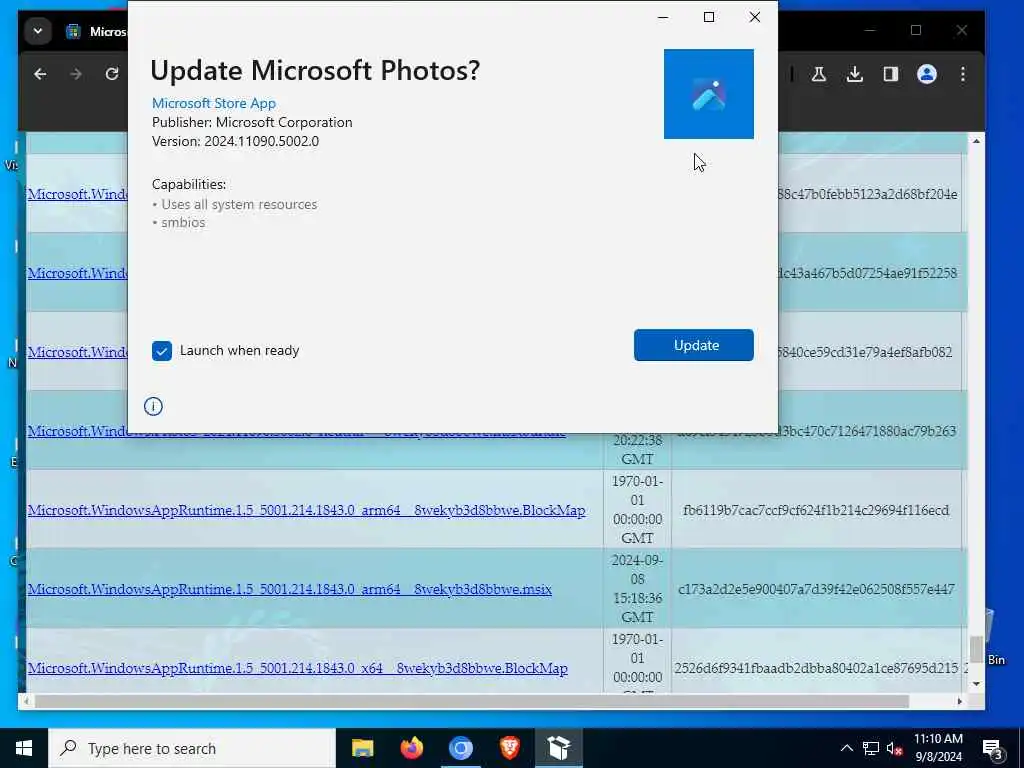Click the horizontal scrollbar right arrow

click(959, 701)
